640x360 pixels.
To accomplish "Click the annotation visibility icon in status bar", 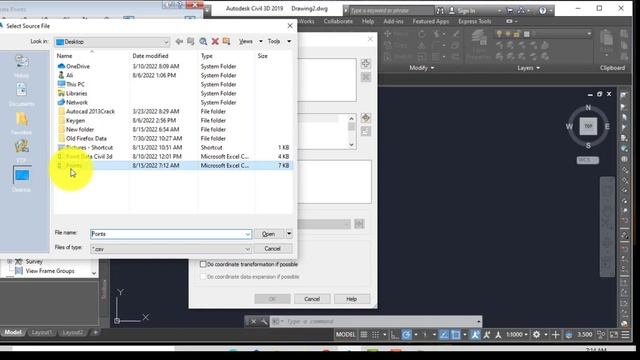I will [475, 335].
